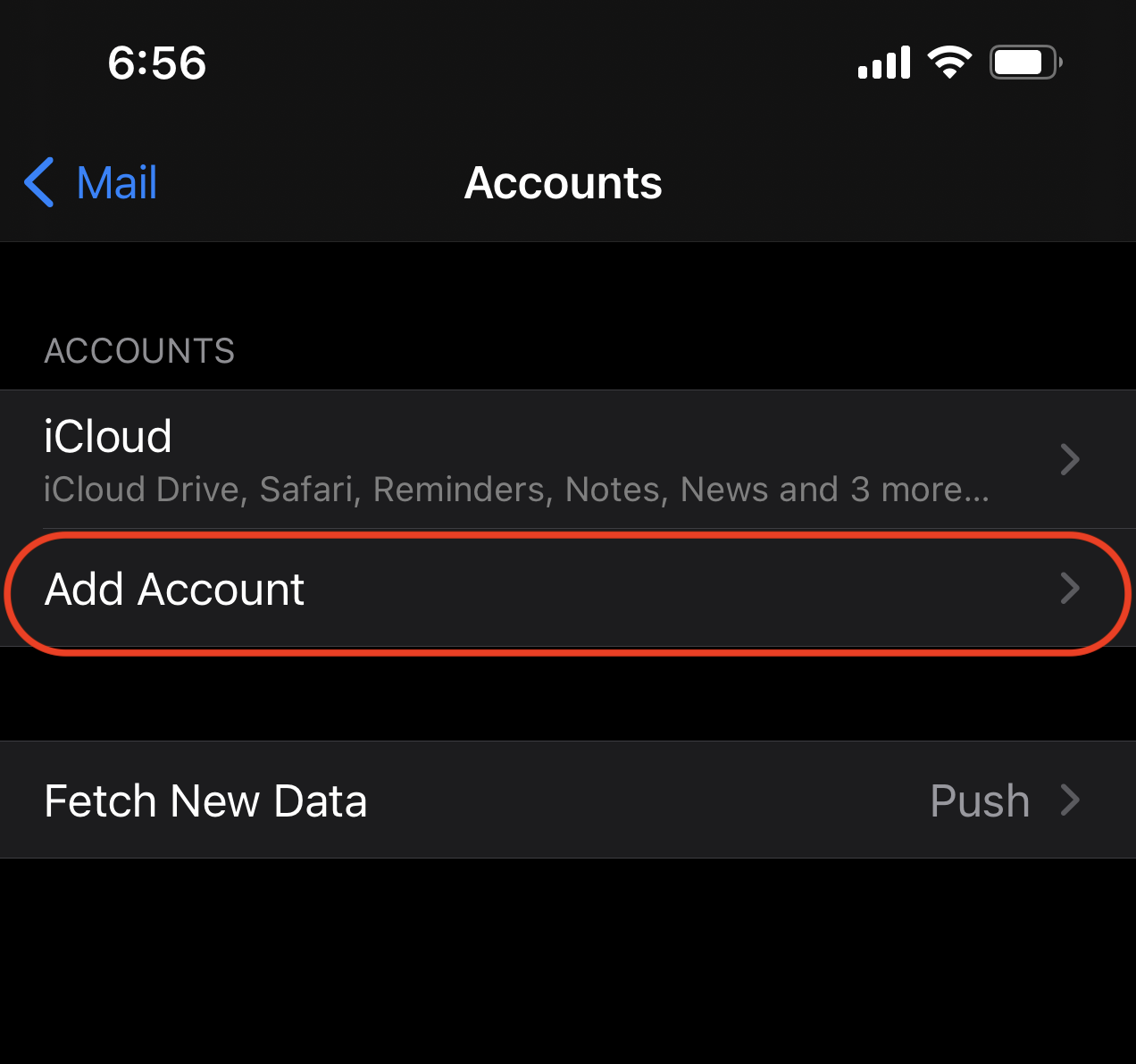This screenshot has width=1136, height=1064.
Task: Tap the chevron on the iCloud row
Action: tap(1070, 459)
